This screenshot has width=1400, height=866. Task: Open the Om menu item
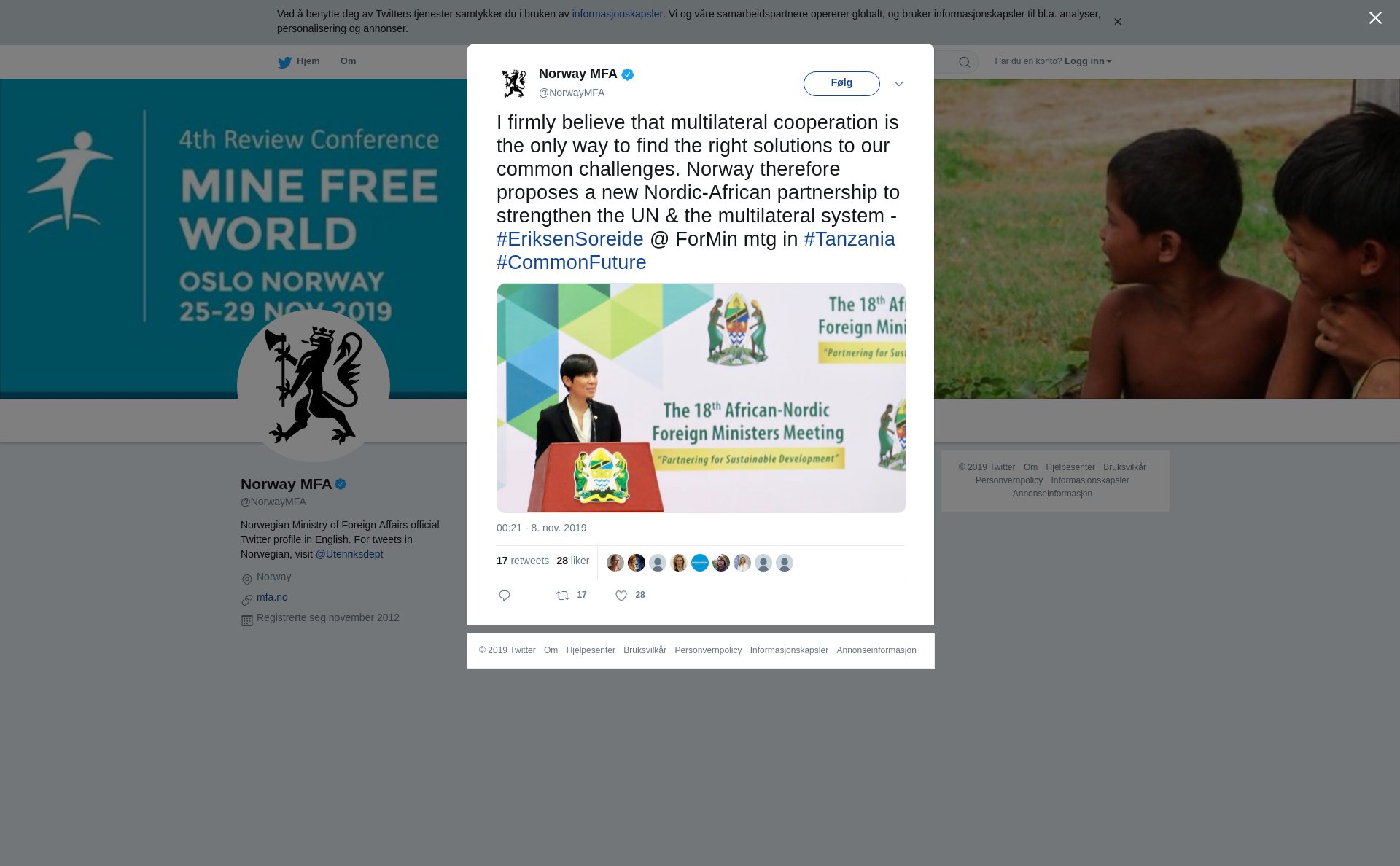click(x=348, y=61)
